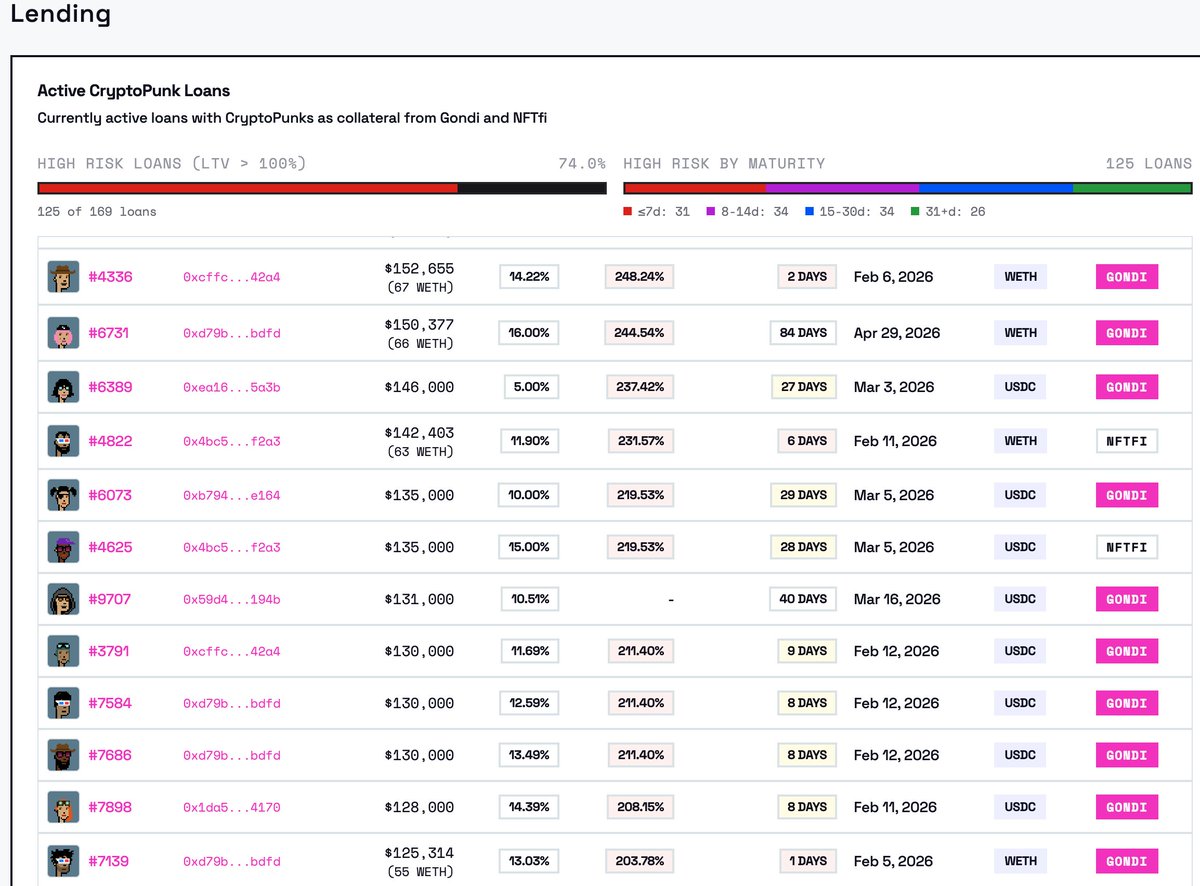Click the 84 DAYS duration badge
This screenshot has height=886, width=1200.
tap(805, 333)
